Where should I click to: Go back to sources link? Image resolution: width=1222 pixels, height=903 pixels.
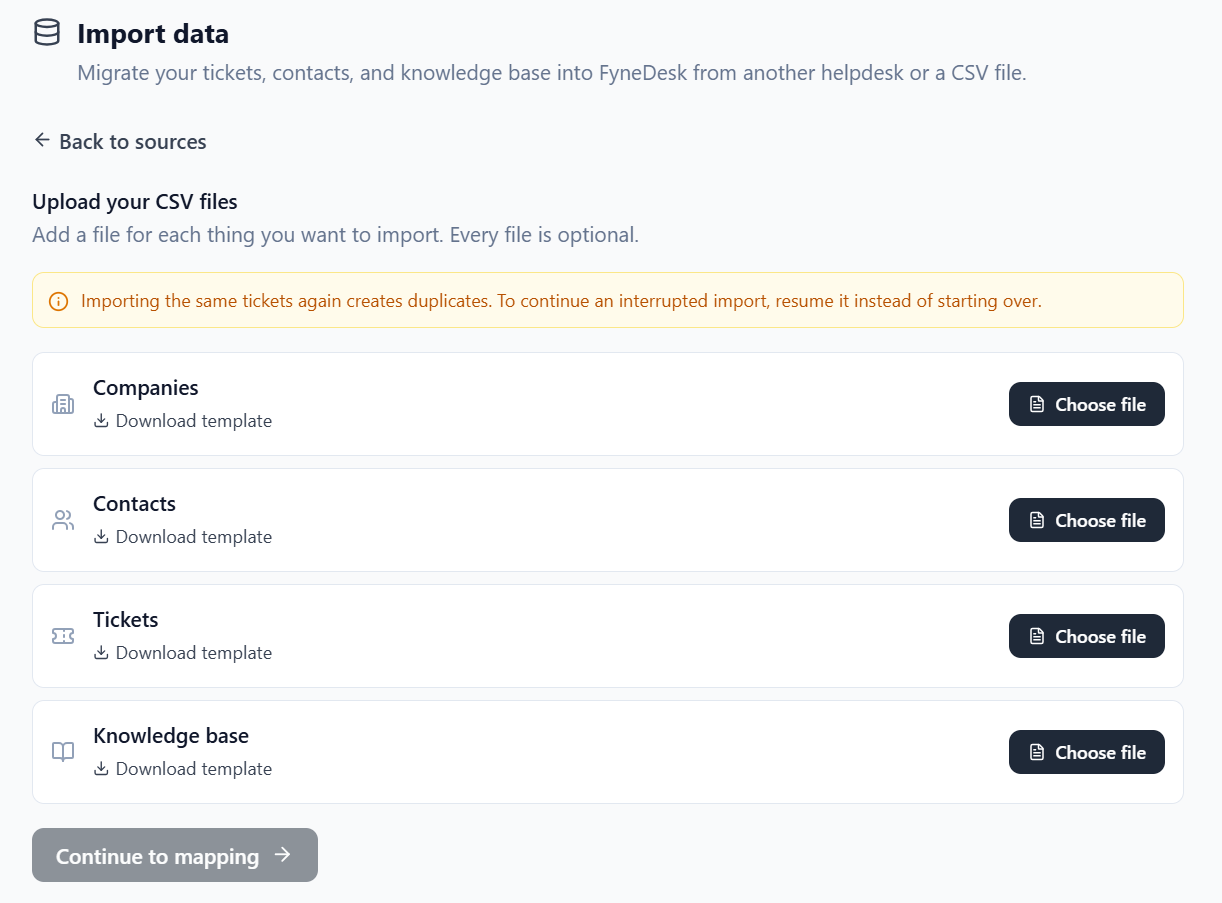click(x=120, y=141)
